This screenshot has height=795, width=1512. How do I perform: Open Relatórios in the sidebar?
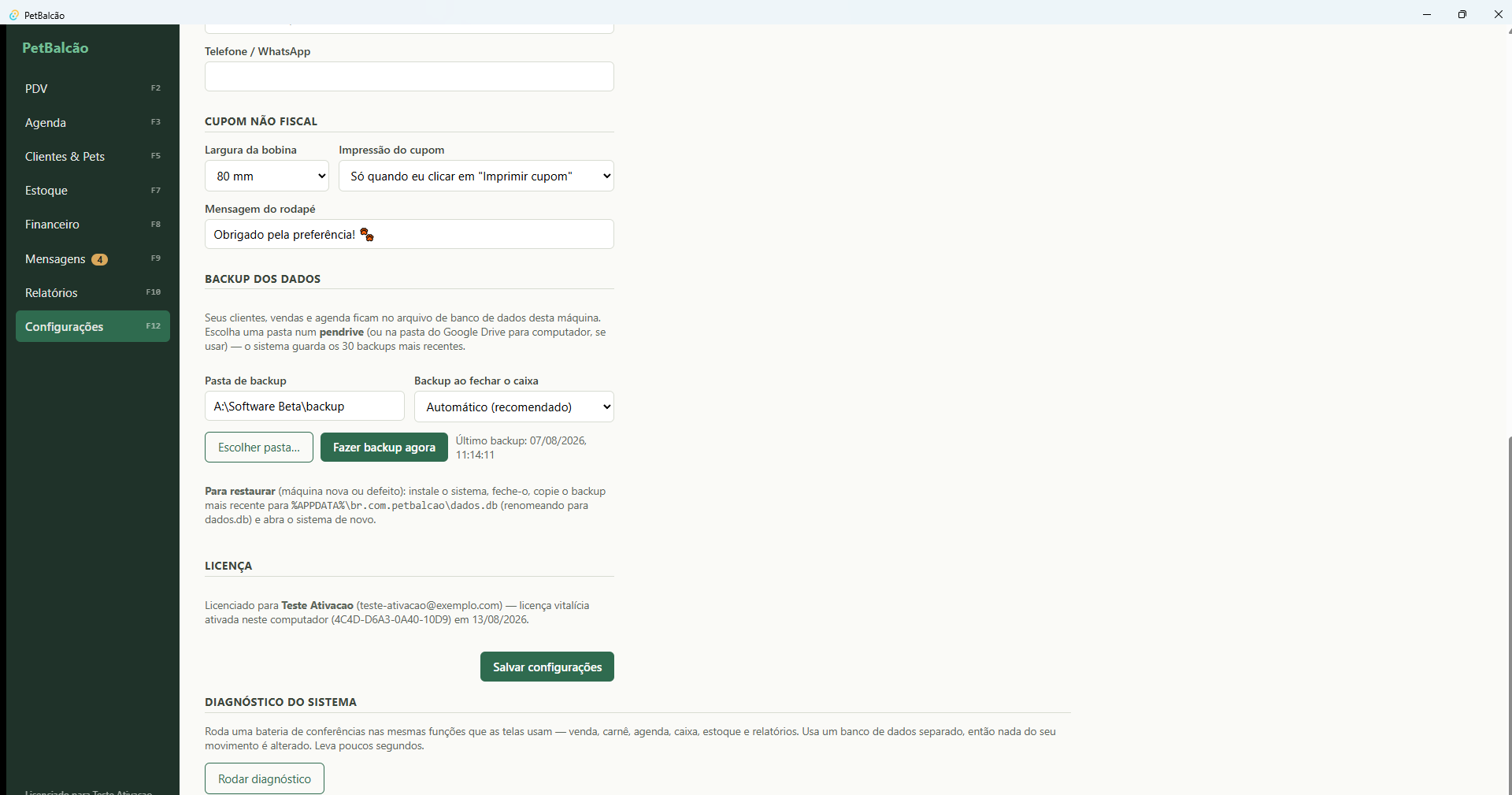click(x=93, y=292)
